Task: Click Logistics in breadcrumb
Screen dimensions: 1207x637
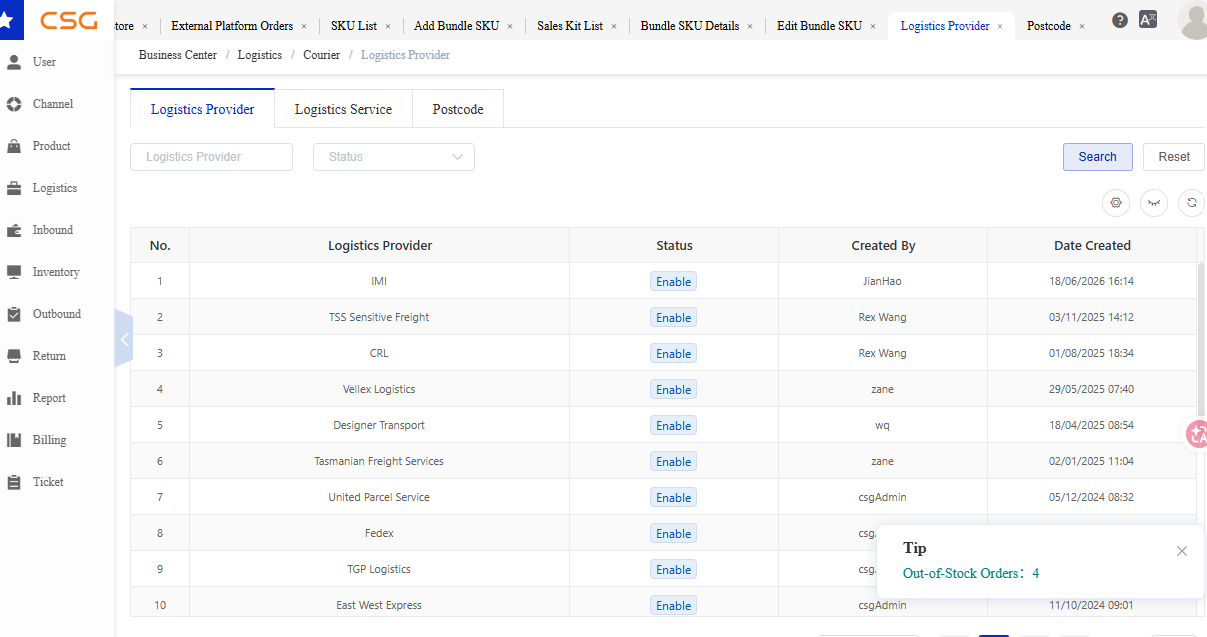Action: point(260,55)
